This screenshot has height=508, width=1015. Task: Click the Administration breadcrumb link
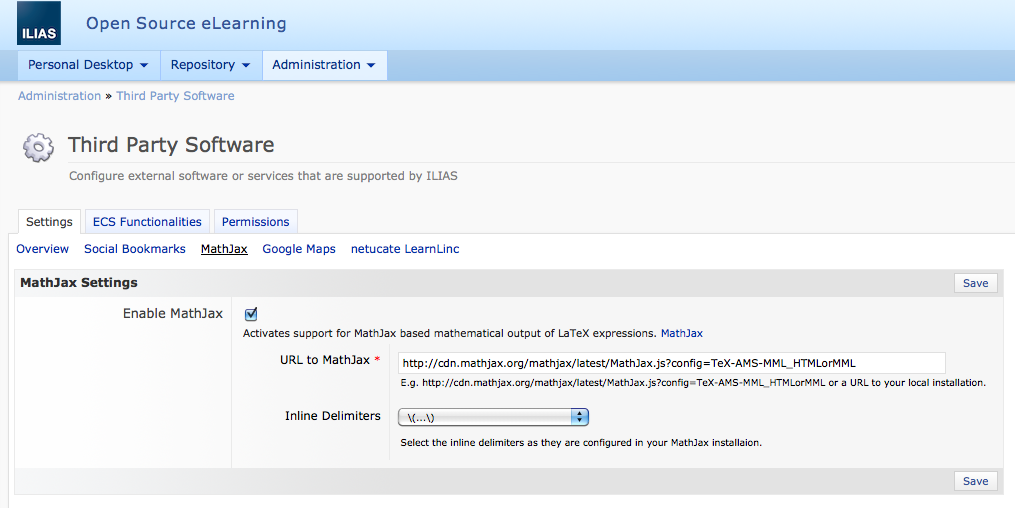tap(59, 96)
